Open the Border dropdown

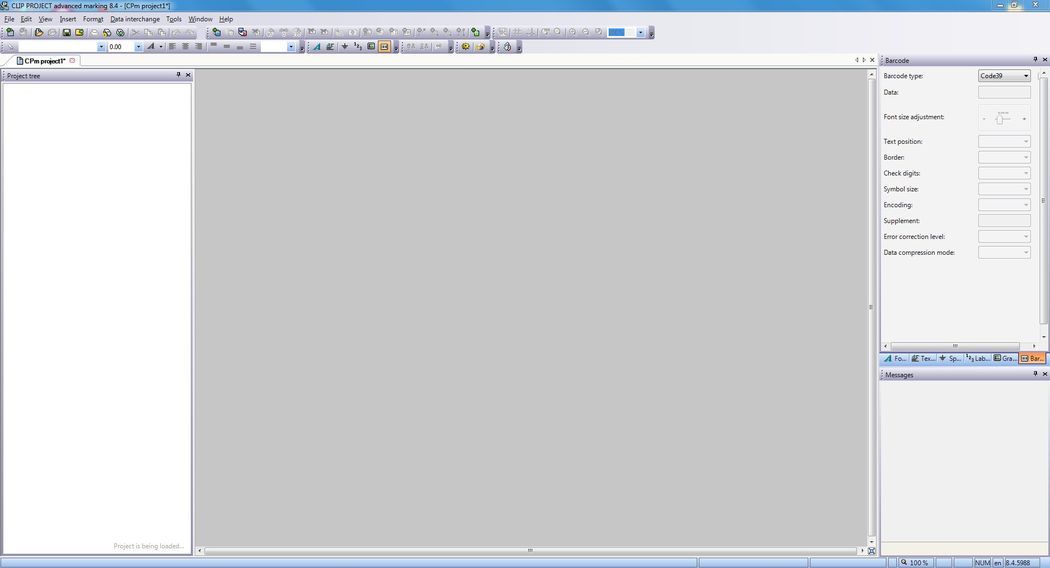coord(1004,157)
